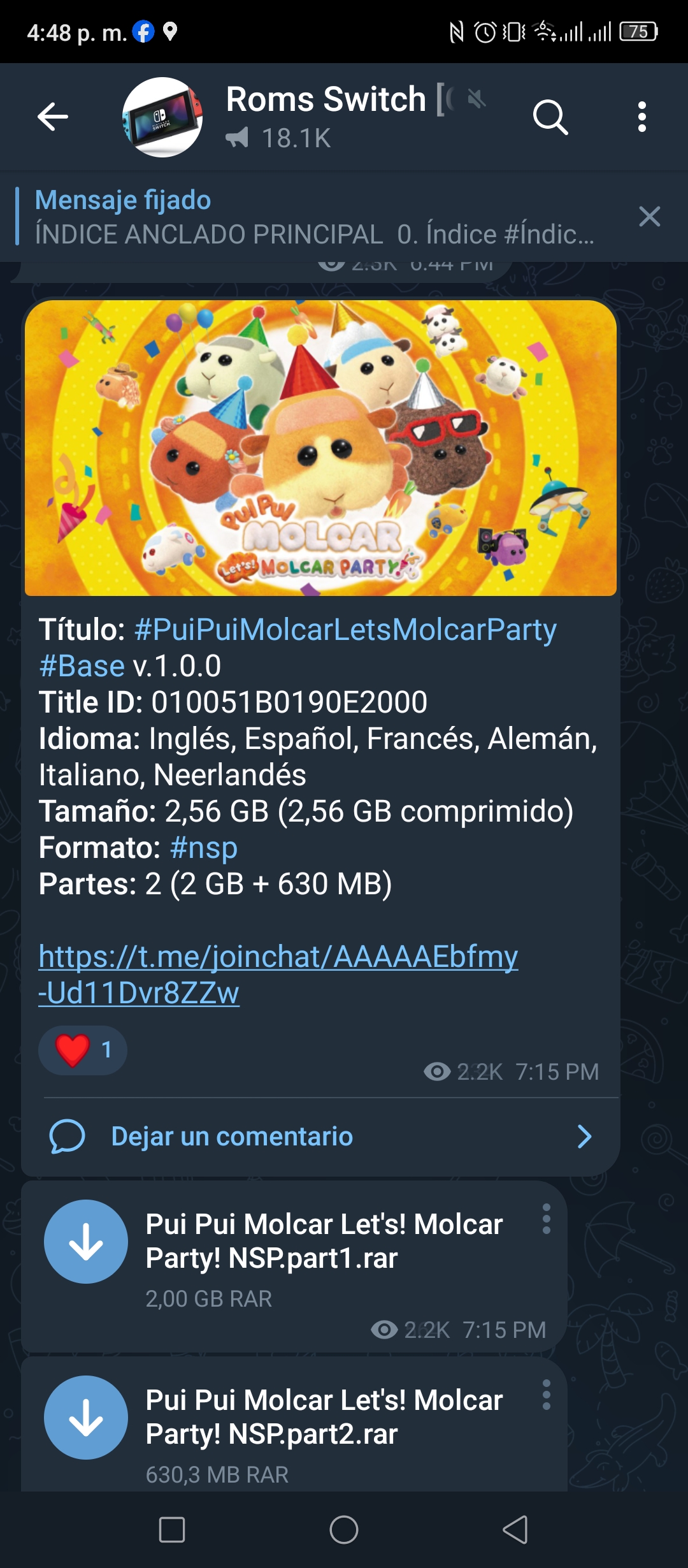The image size is (688, 1568).
Task: Tap the Android home button
Action: 344,1530
